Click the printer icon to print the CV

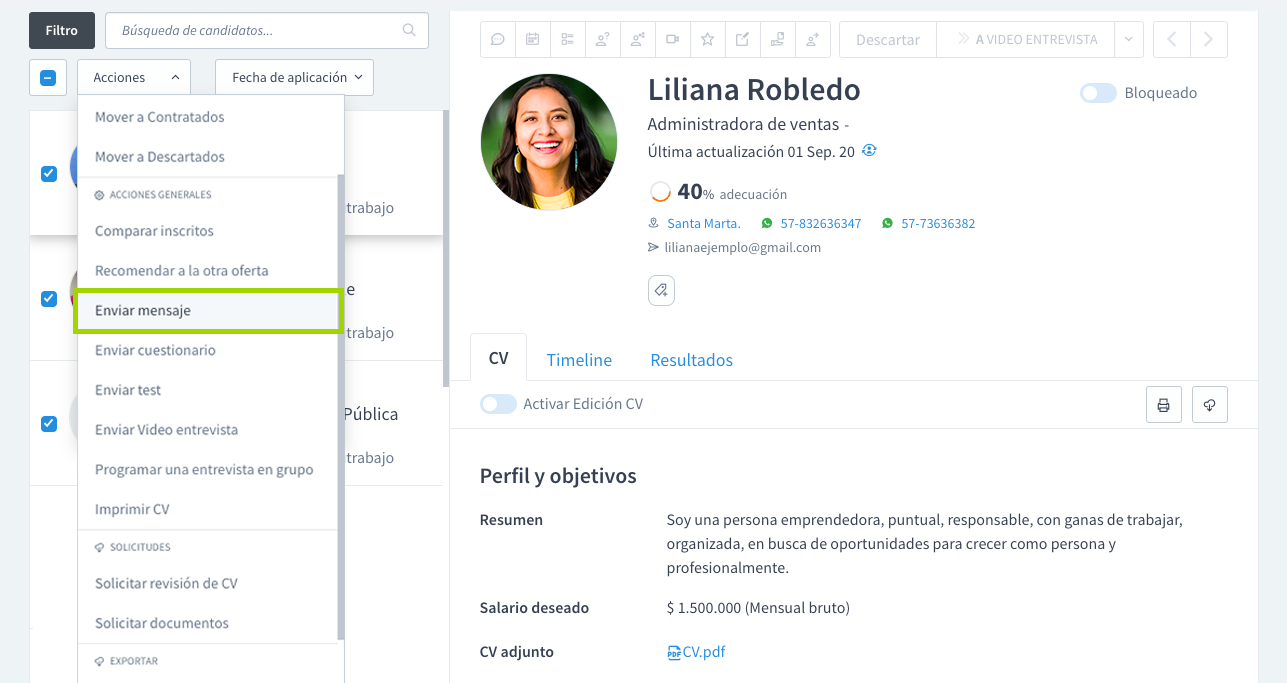pyautogui.click(x=1163, y=404)
